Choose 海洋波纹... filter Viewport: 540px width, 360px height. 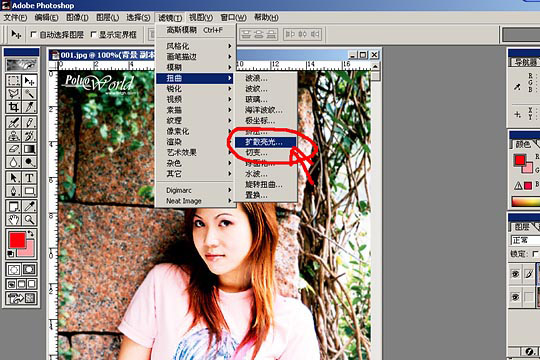coord(265,110)
